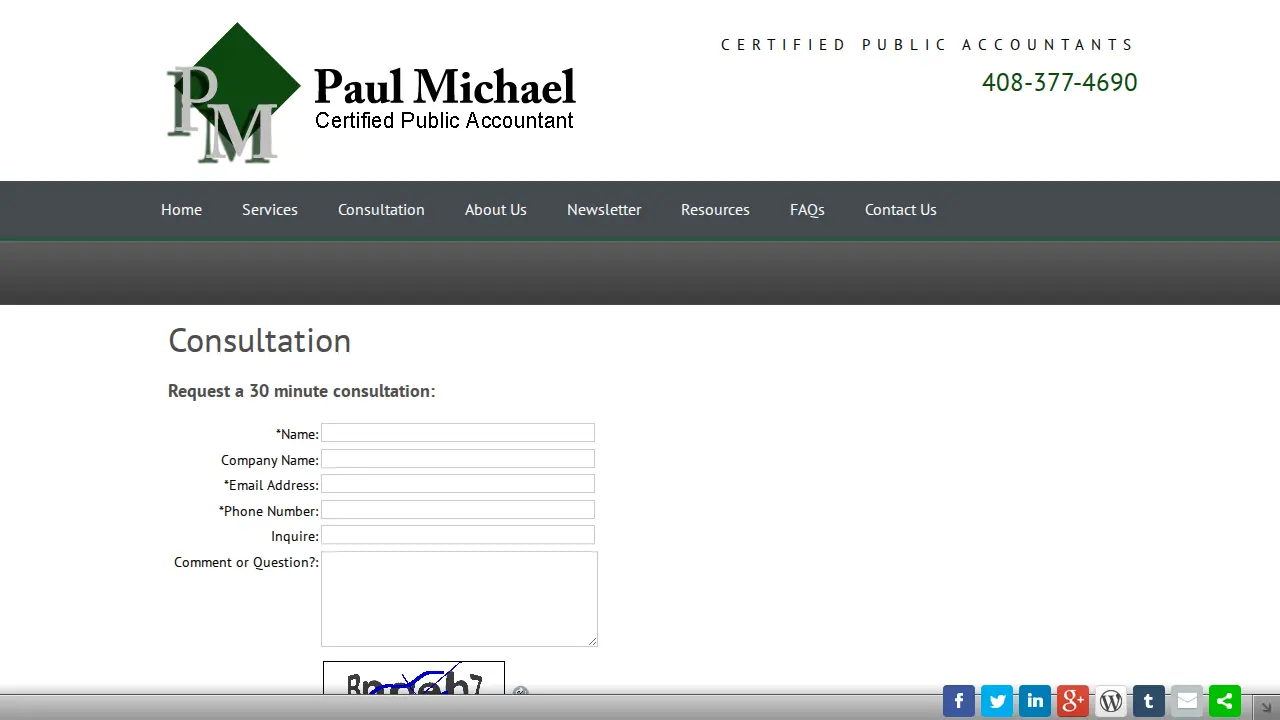Image resolution: width=1280 pixels, height=720 pixels.
Task: Click the Paul Michael PM logo
Action: 371,93
